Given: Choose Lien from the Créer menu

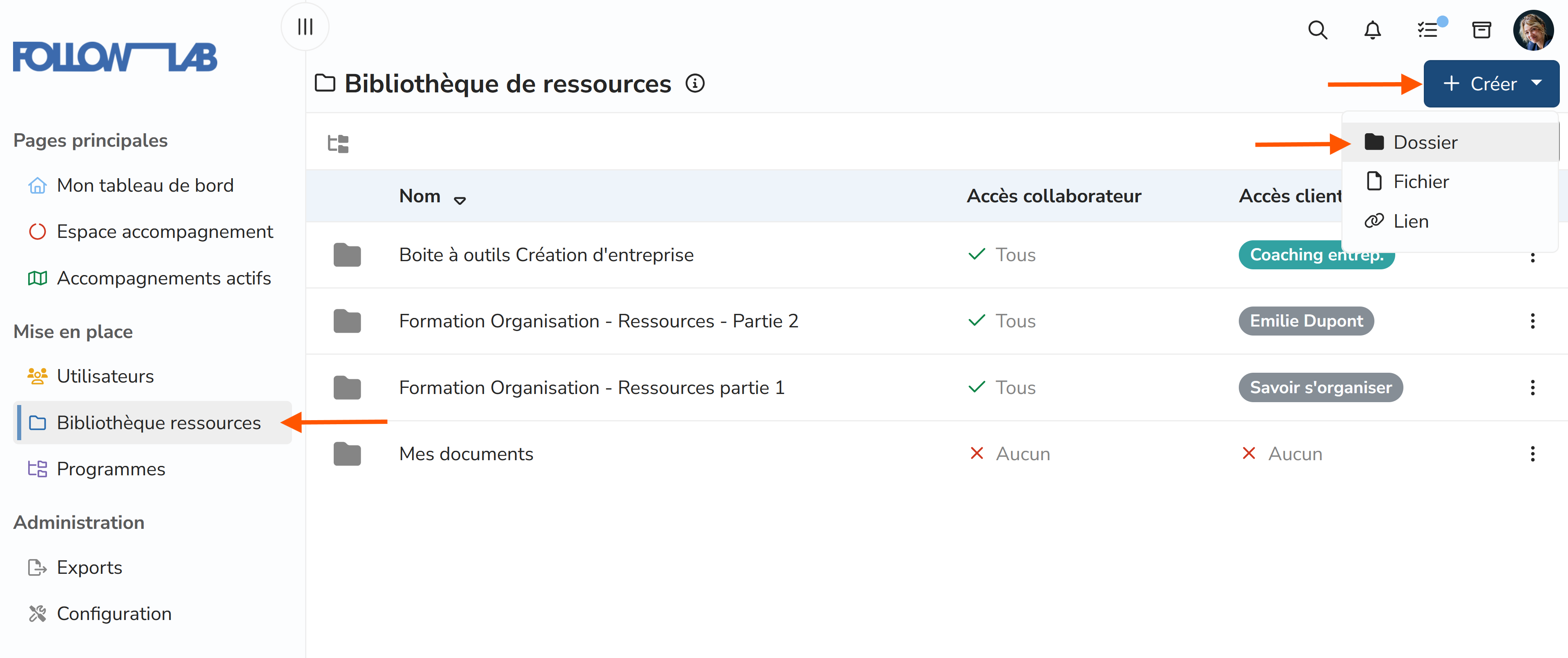Looking at the screenshot, I should [1449, 221].
